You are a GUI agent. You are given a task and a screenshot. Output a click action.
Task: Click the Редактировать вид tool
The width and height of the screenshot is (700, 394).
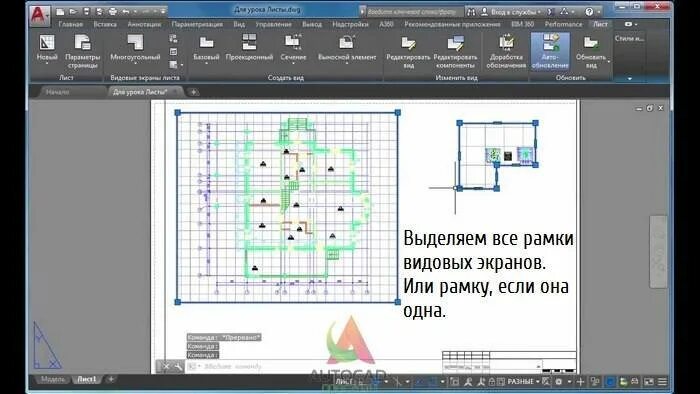click(x=408, y=51)
